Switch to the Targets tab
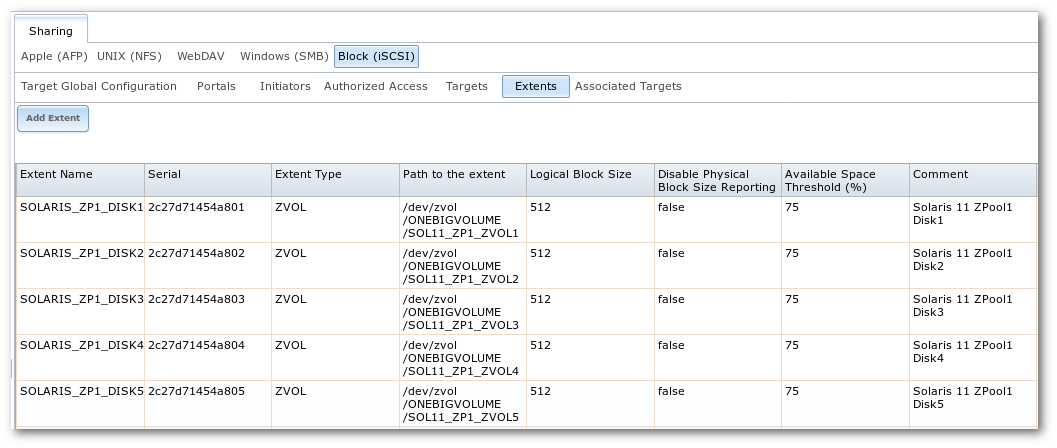The width and height of the screenshot is (1057, 448). point(466,87)
